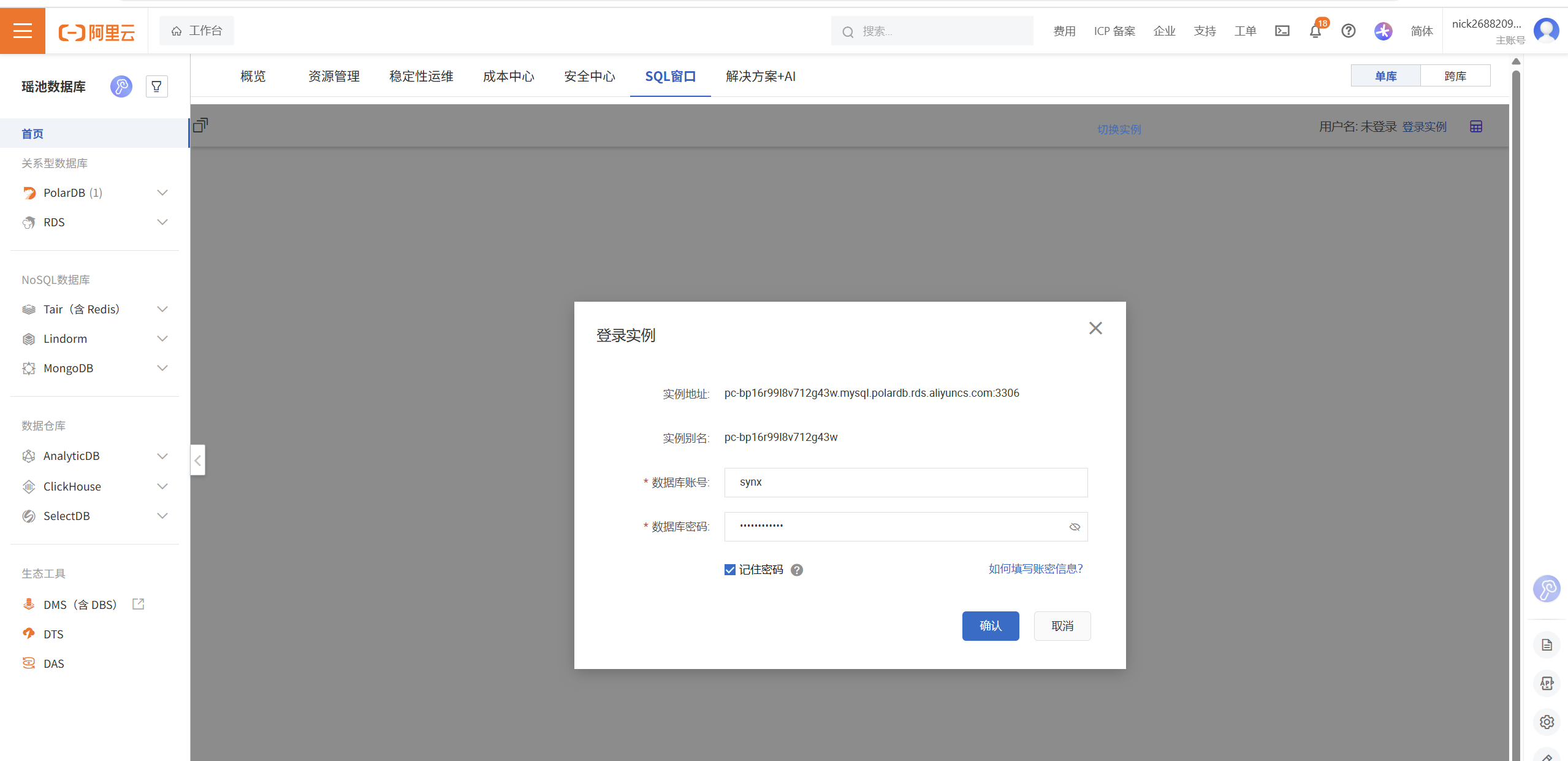Open the Cloud Shell terminal icon
The width and height of the screenshot is (1568, 761).
1282,31
